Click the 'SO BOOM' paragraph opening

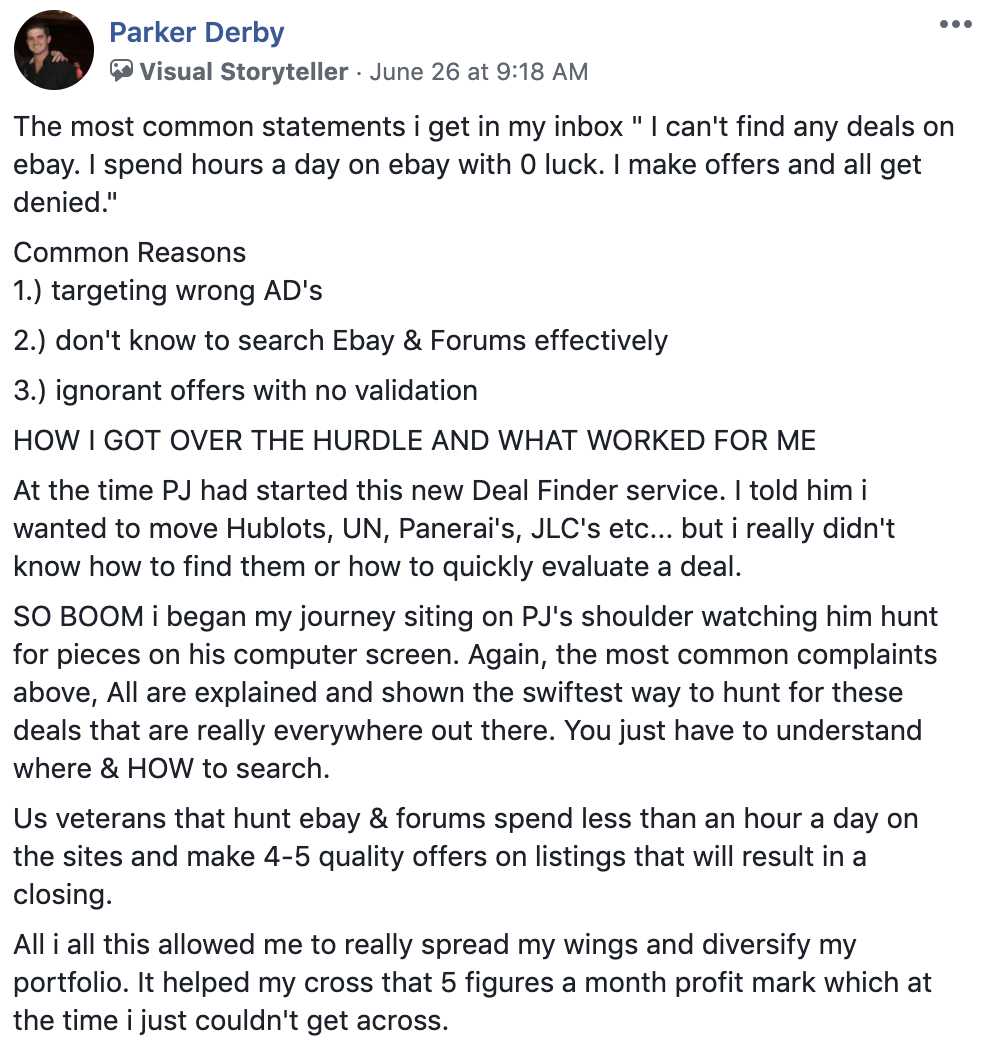(x=79, y=616)
